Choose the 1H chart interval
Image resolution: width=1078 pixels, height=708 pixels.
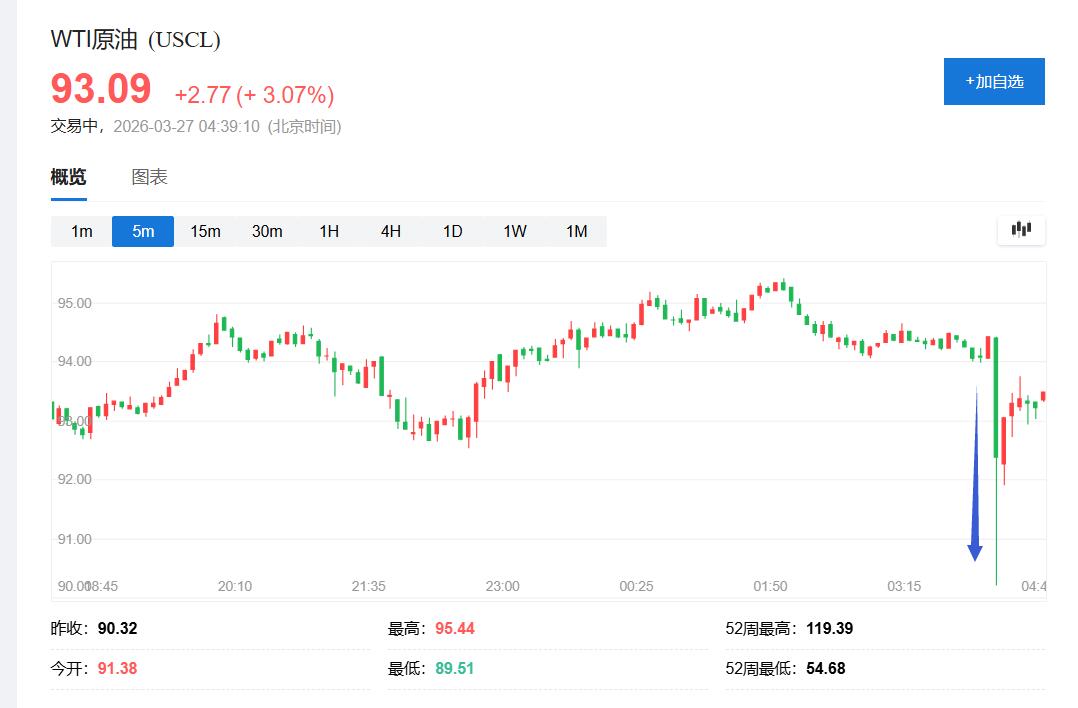pyautogui.click(x=329, y=231)
